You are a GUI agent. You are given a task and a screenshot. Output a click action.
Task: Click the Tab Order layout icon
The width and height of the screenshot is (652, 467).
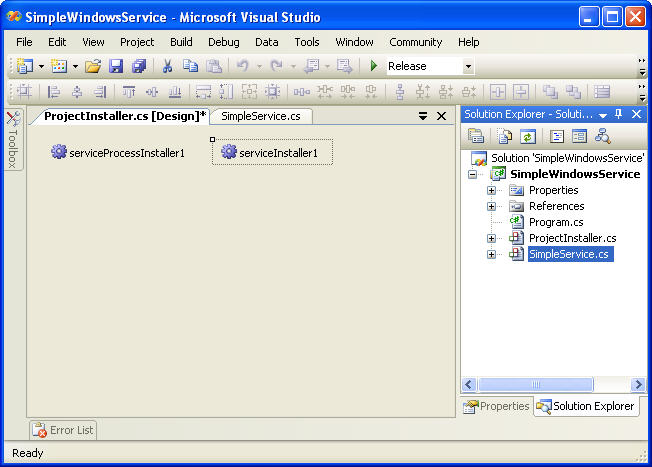coord(602,91)
